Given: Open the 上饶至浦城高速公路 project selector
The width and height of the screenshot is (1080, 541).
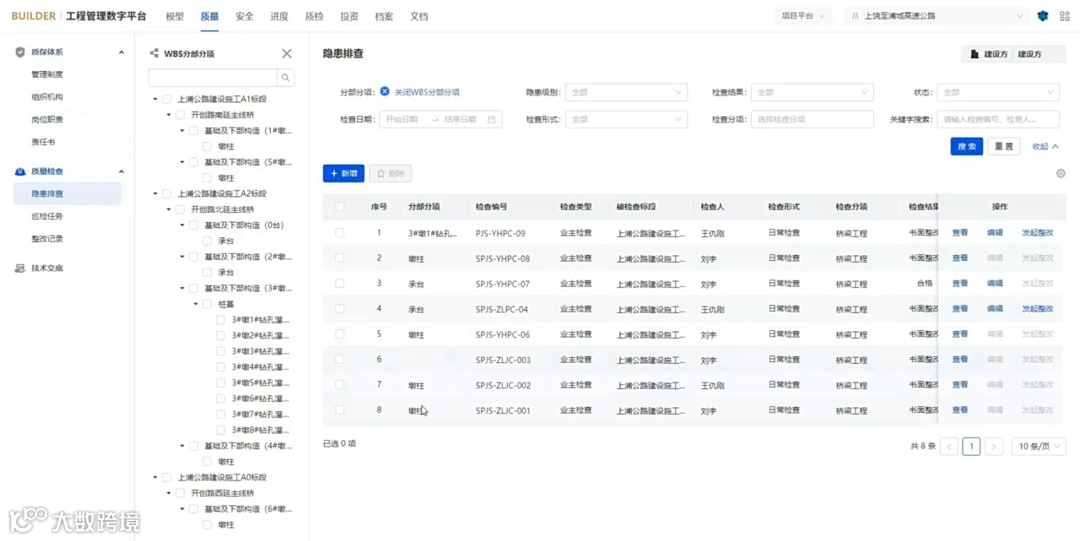Looking at the screenshot, I should pos(937,16).
